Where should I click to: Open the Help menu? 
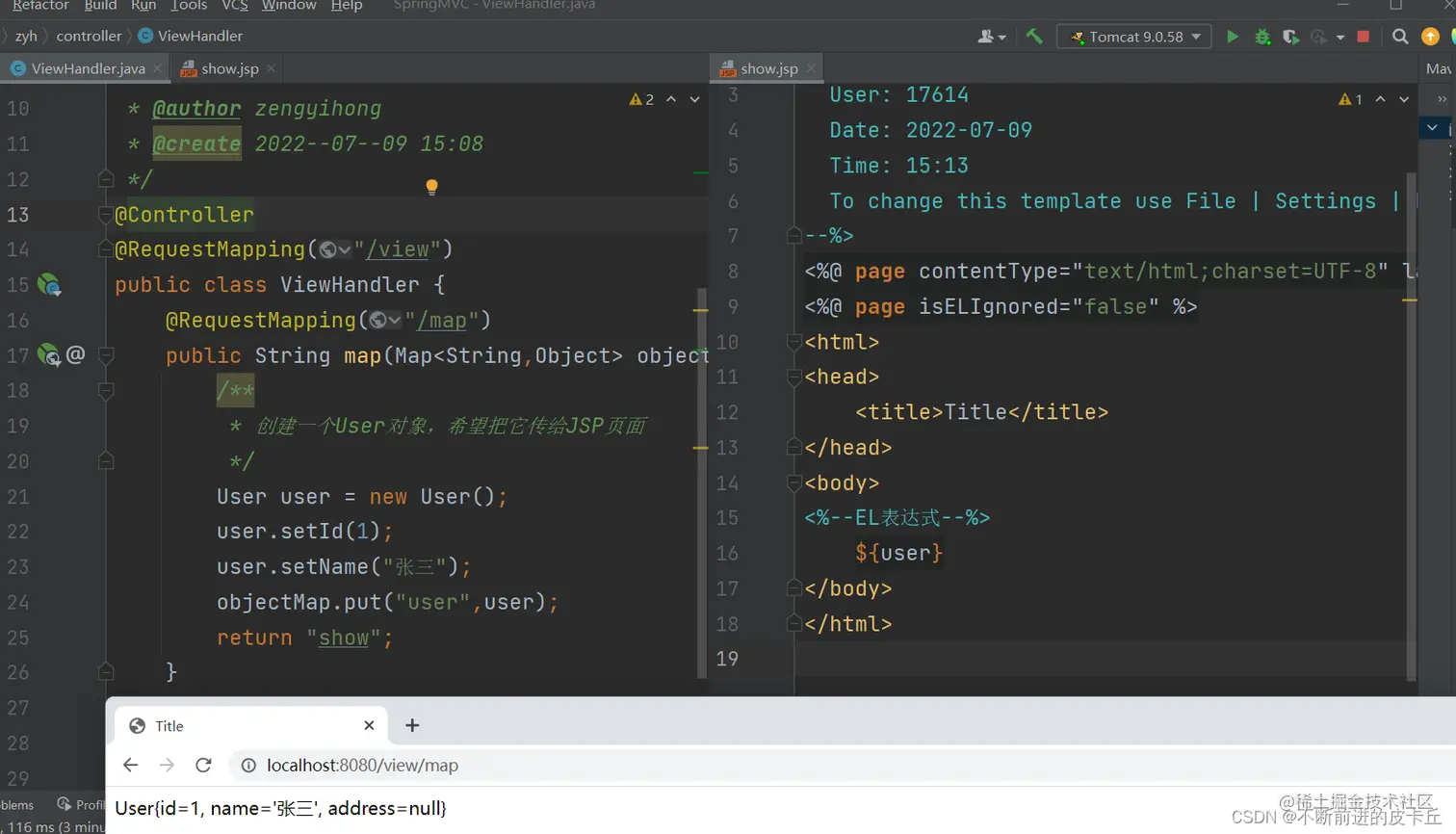[347, 6]
